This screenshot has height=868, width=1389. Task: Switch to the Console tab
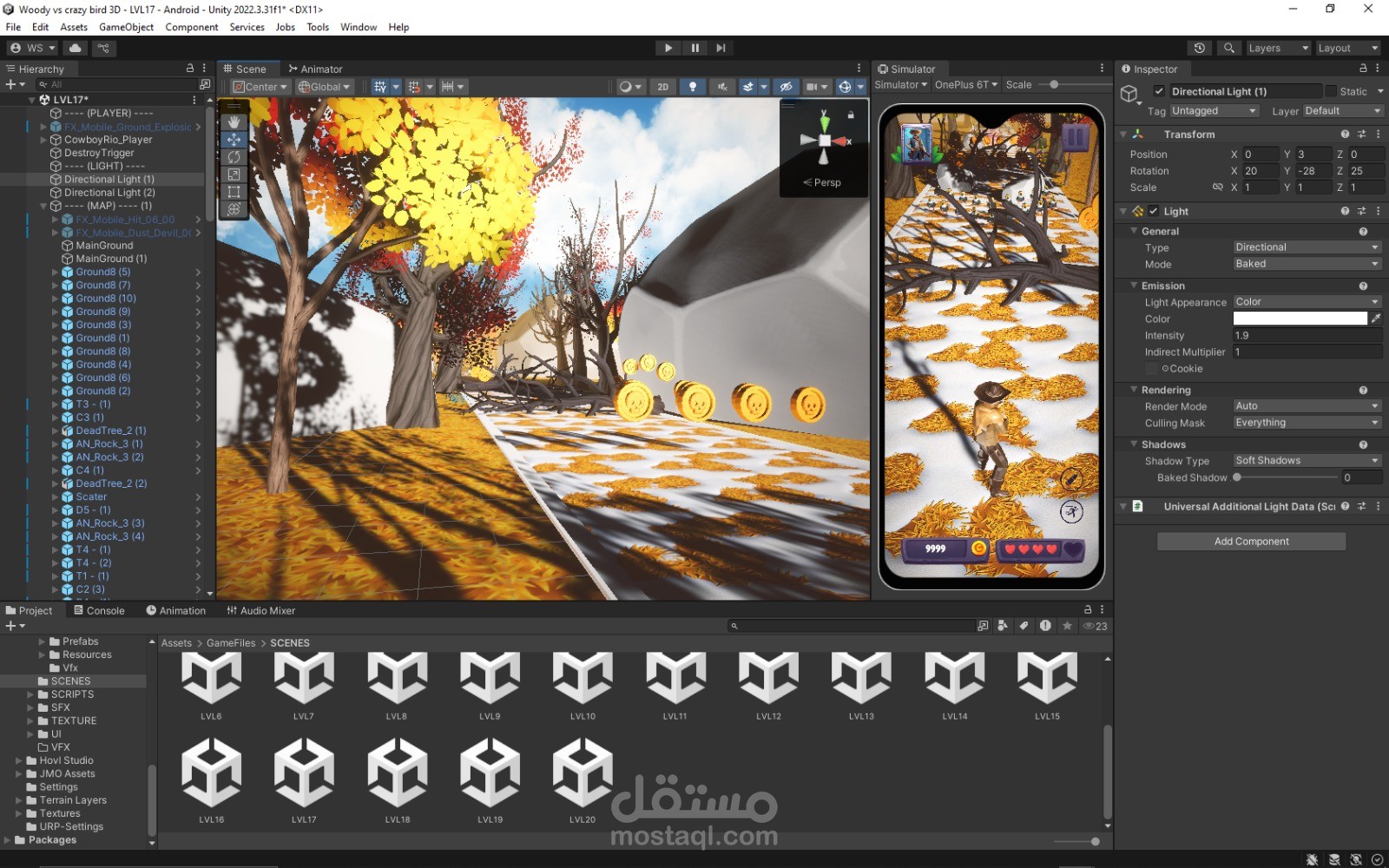coord(99,610)
